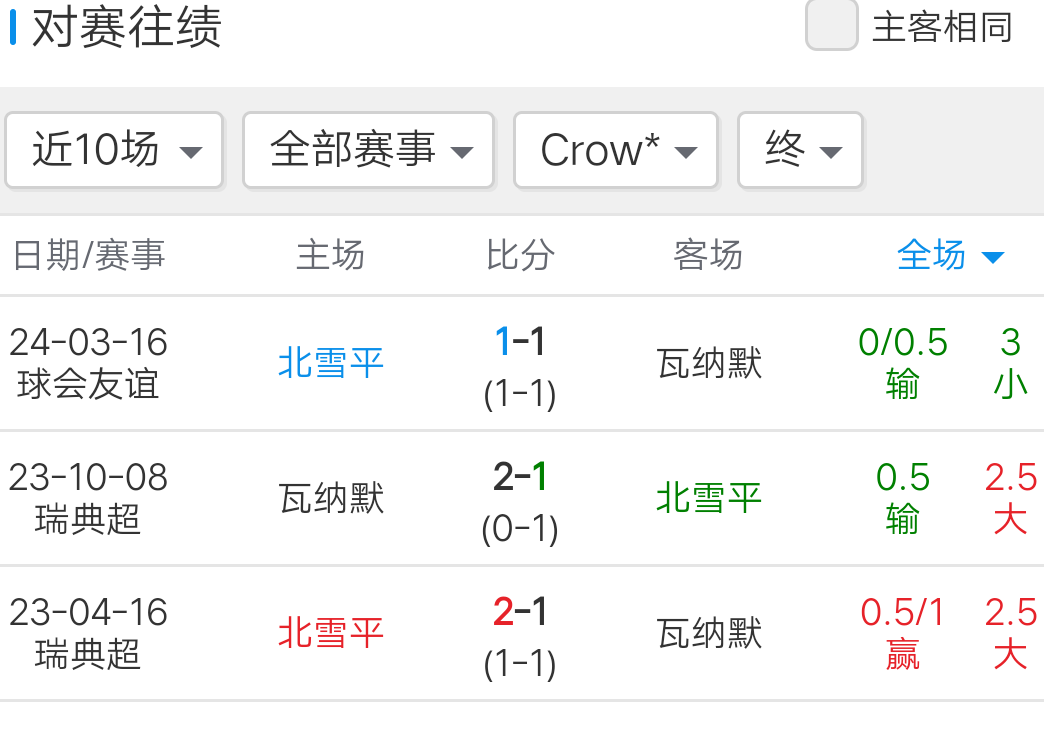Toggle the 主客相同 checkbox
Image resolution: width=1044 pixels, height=729 pixels.
(x=832, y=25)
